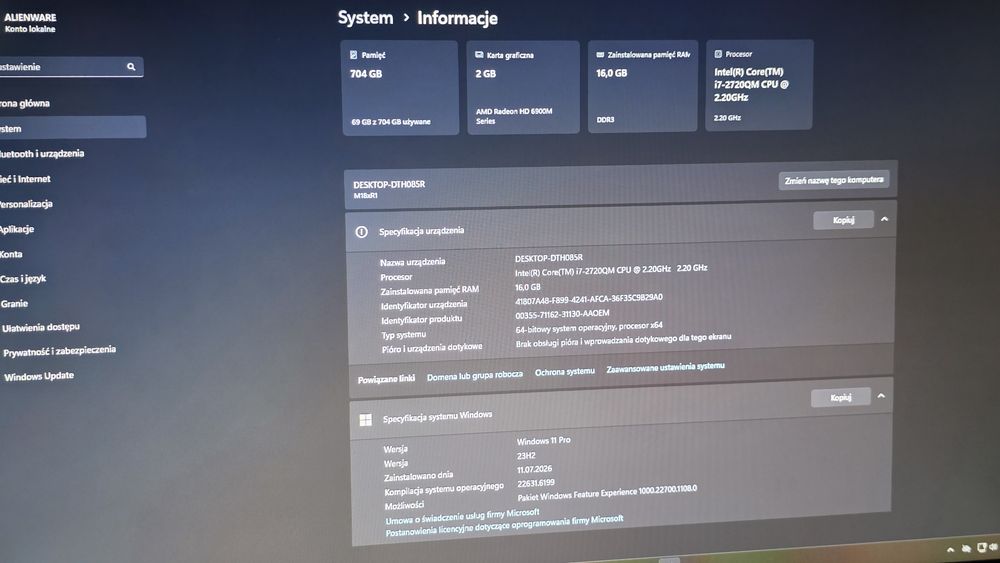
Task: Open Czas i język settings
Action: point(23,279)
